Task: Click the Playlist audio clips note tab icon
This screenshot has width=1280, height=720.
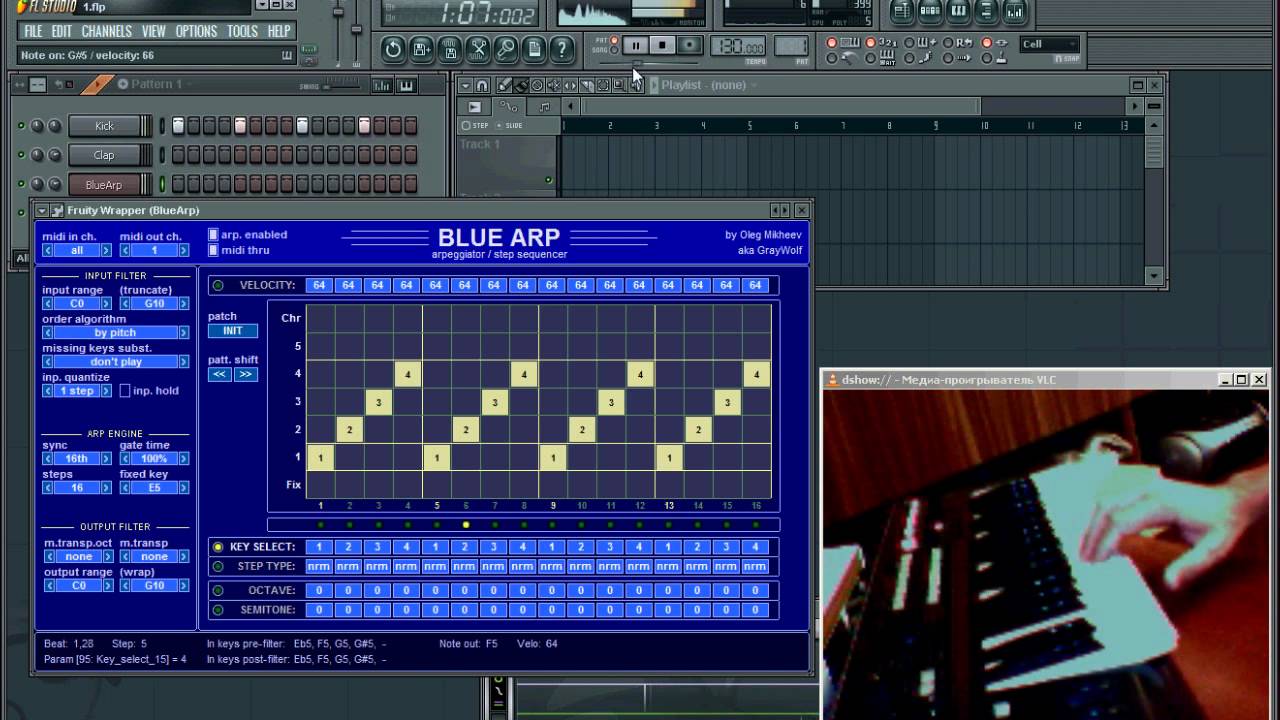Action: click(544, 107)
